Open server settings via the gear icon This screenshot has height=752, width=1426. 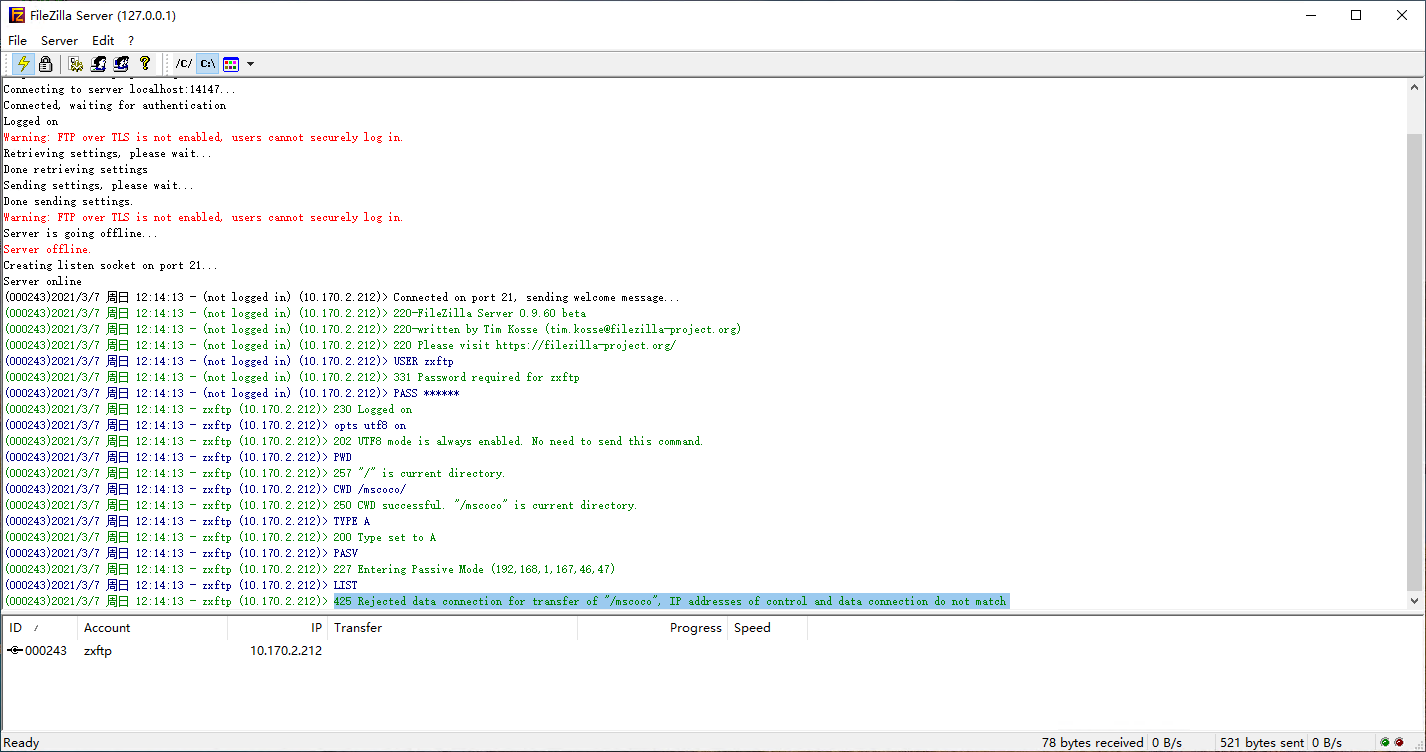[76, 64]
